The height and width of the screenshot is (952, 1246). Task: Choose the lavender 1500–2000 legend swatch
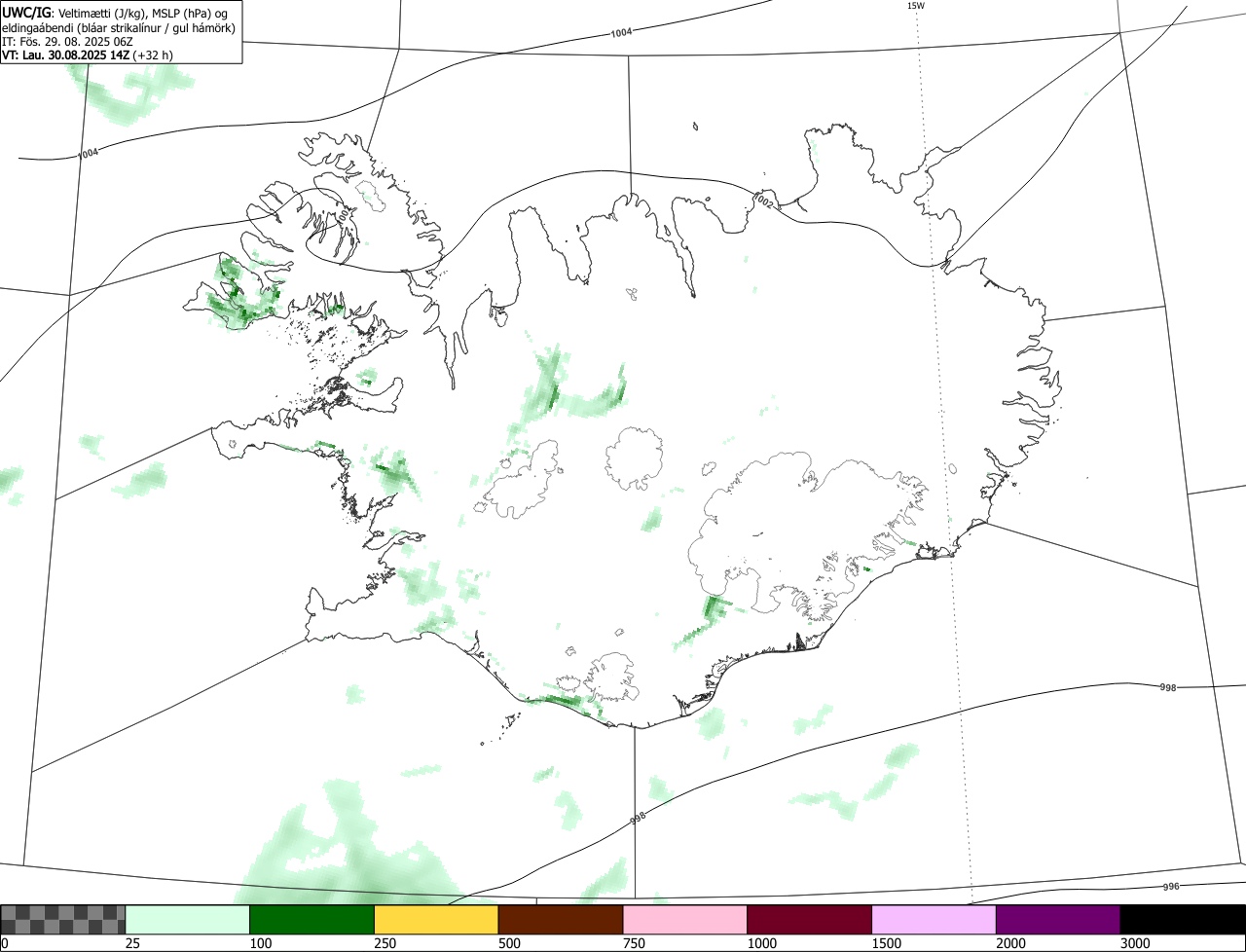[x=934, y=920]
